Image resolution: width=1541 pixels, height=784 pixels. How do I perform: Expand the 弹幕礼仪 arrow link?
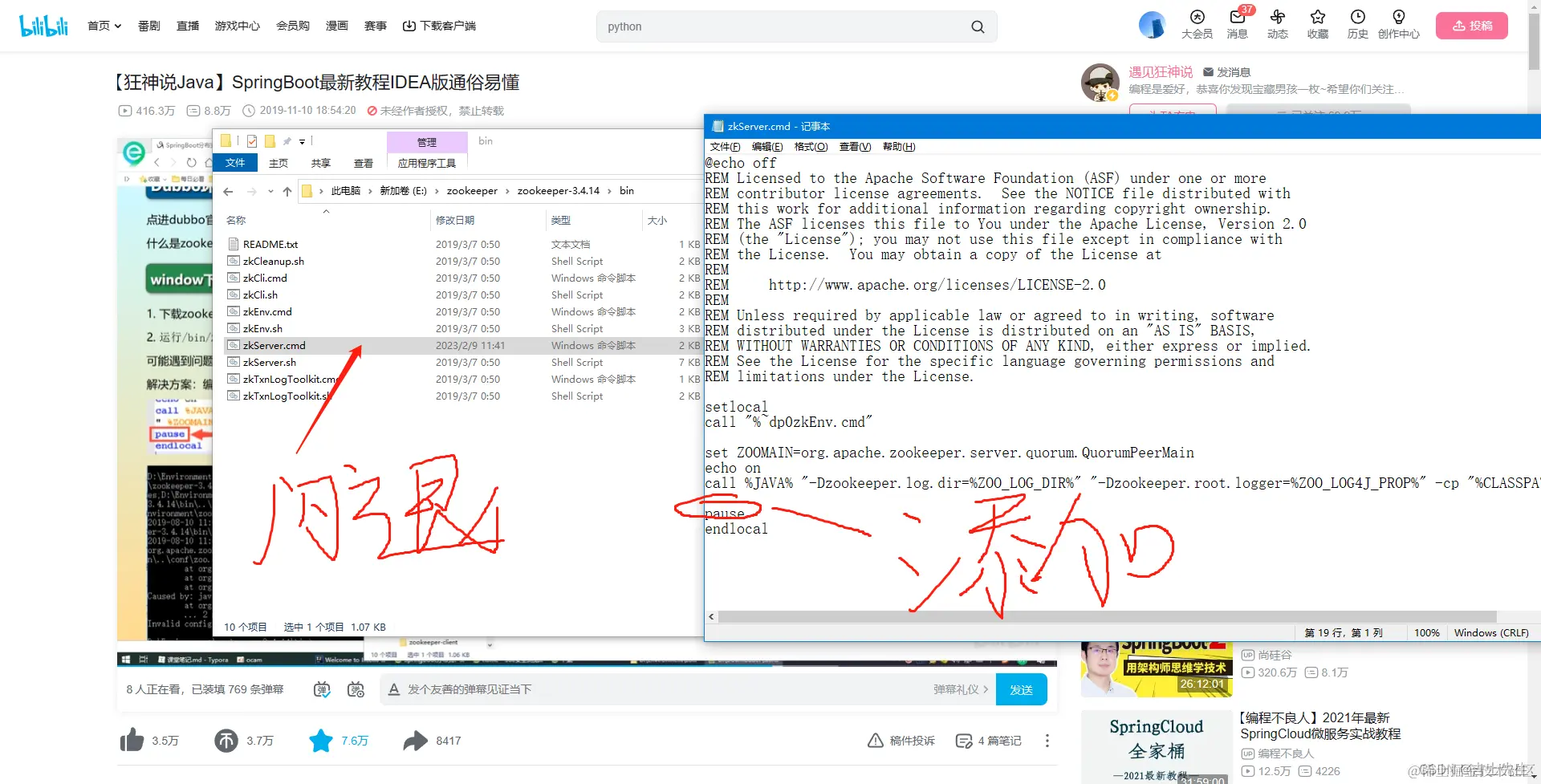pos(960,689)
